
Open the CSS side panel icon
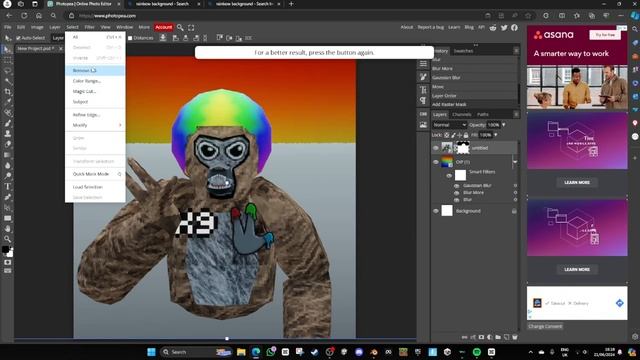coord(423,114)
